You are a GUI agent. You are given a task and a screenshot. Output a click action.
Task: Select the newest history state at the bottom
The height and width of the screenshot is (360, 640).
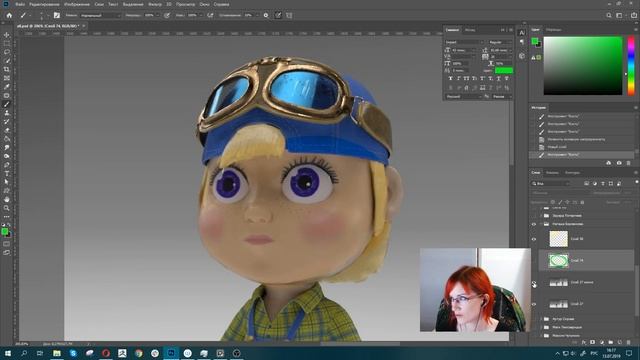(581, 155)
